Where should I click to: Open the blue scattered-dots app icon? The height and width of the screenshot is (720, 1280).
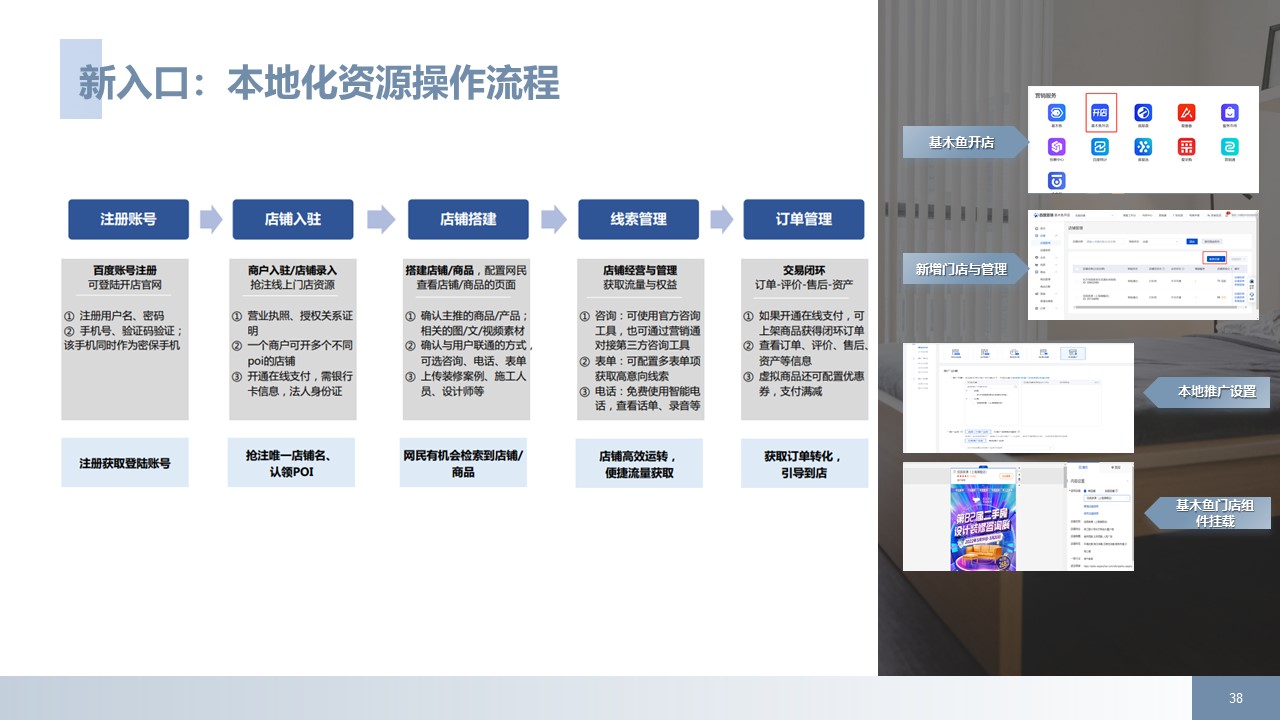pos(1143,147)
